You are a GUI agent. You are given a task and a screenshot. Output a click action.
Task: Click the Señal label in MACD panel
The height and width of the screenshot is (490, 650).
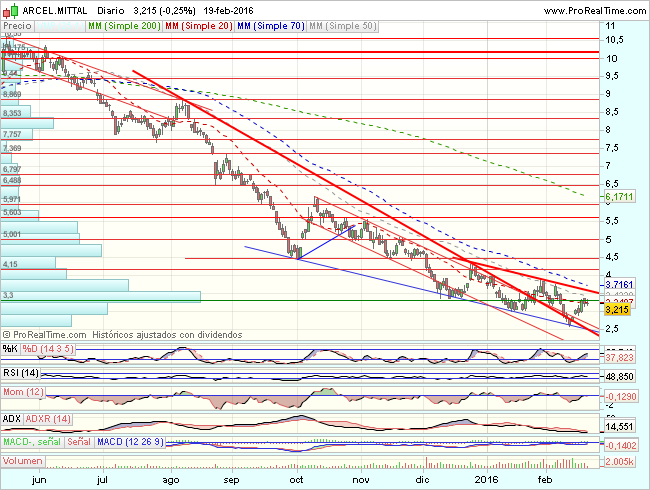(79, 442)
